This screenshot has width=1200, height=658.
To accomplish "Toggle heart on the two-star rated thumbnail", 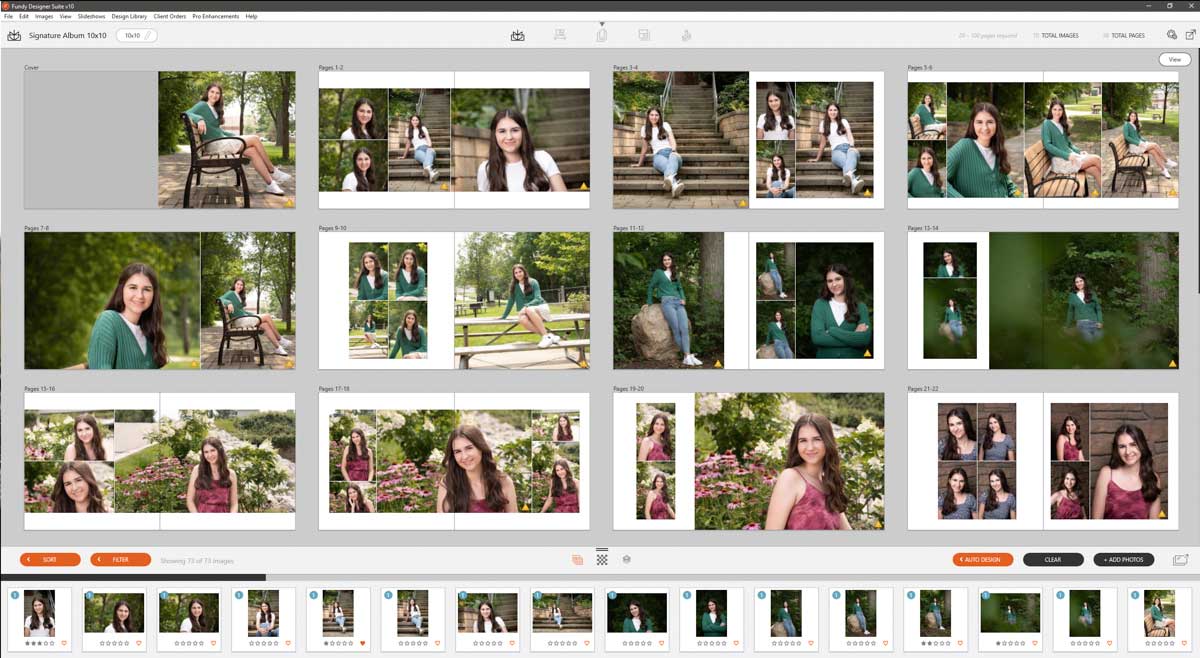I will (960, 643).
